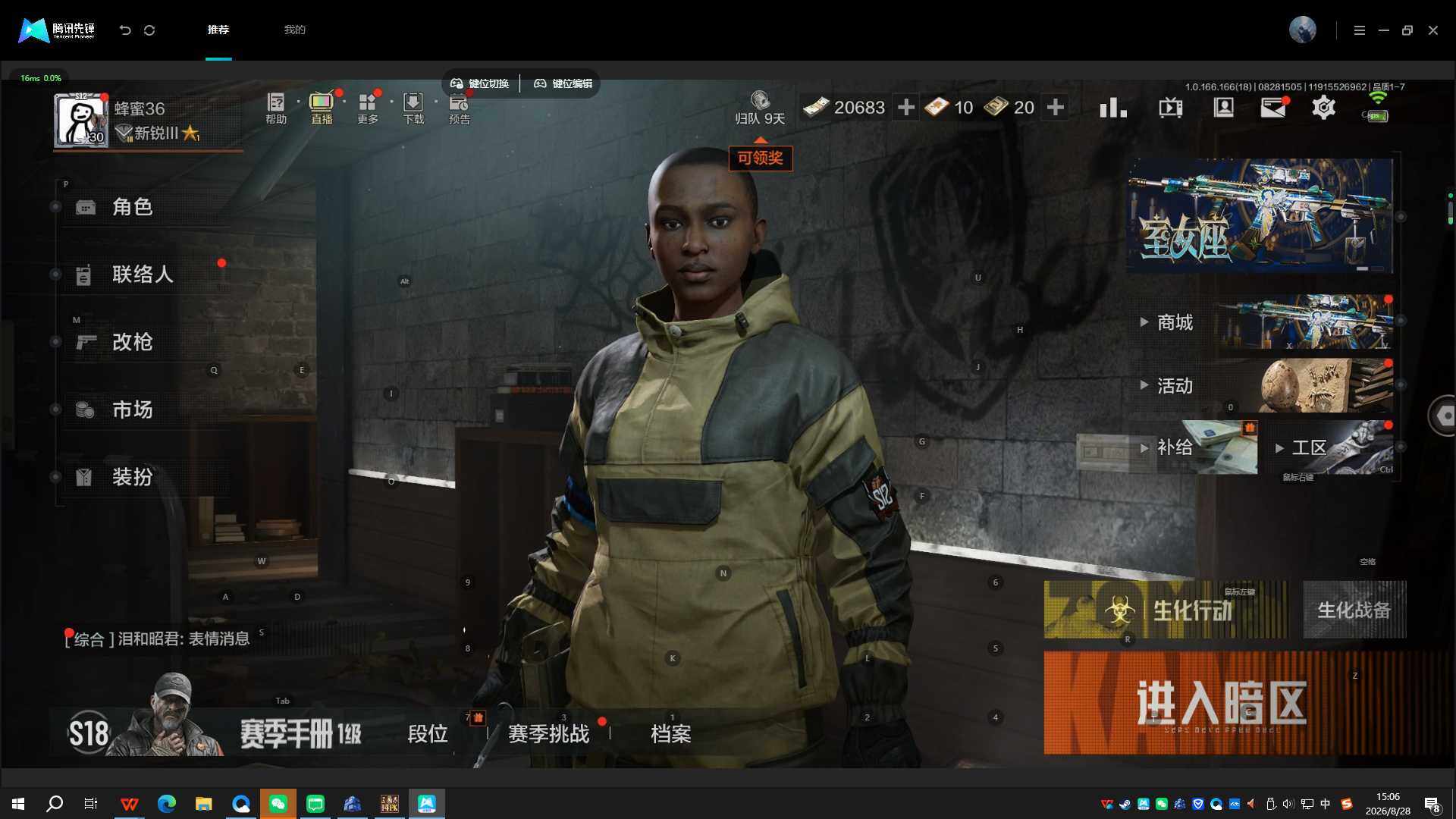Viewport: 1456px width, 819px height.
Task: Click the 键位切换 key mapping switch
Action: (480, 83)
